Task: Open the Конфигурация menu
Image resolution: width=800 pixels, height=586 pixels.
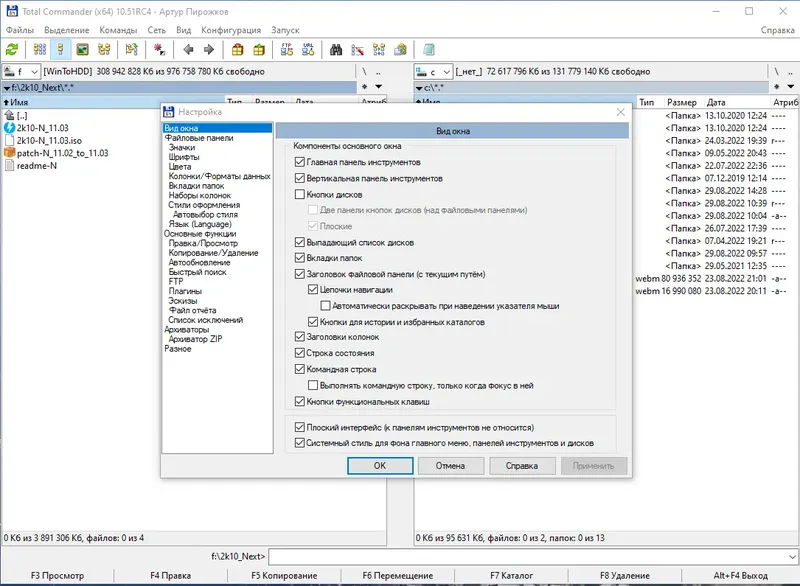Action: tap(231, 30)
